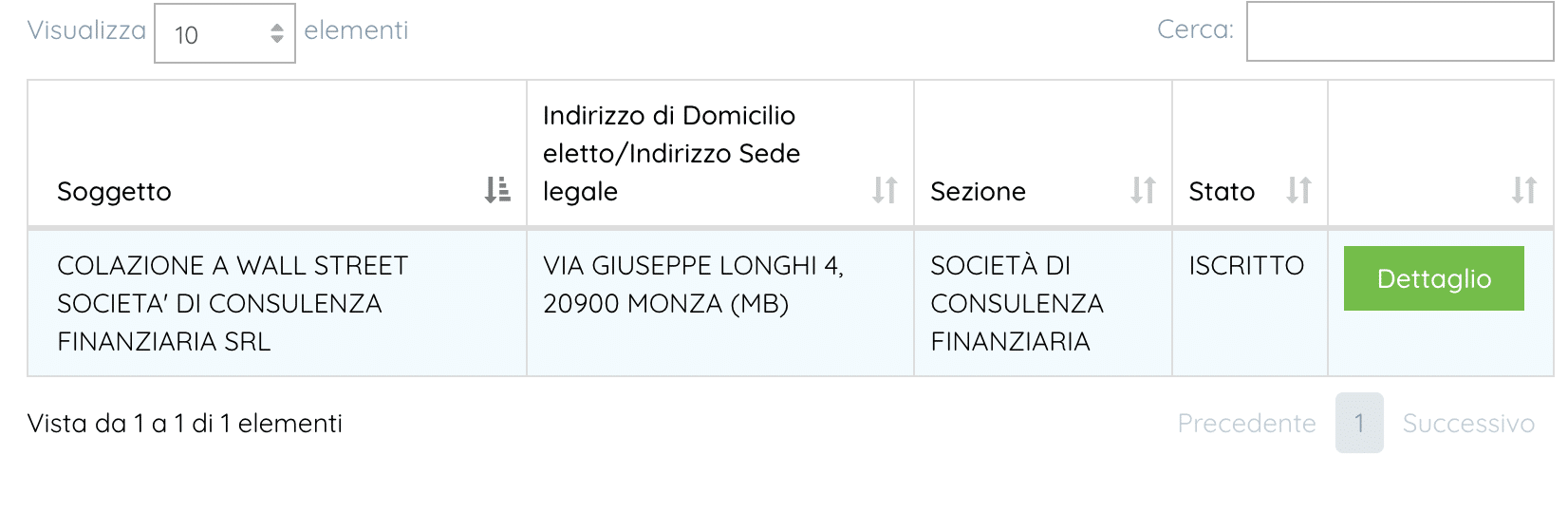The width and height of the screenshot is (1568, 513).
Task: Click the VIA GIUSEPPE LONGHI address cell
Action: pos(693,284)
